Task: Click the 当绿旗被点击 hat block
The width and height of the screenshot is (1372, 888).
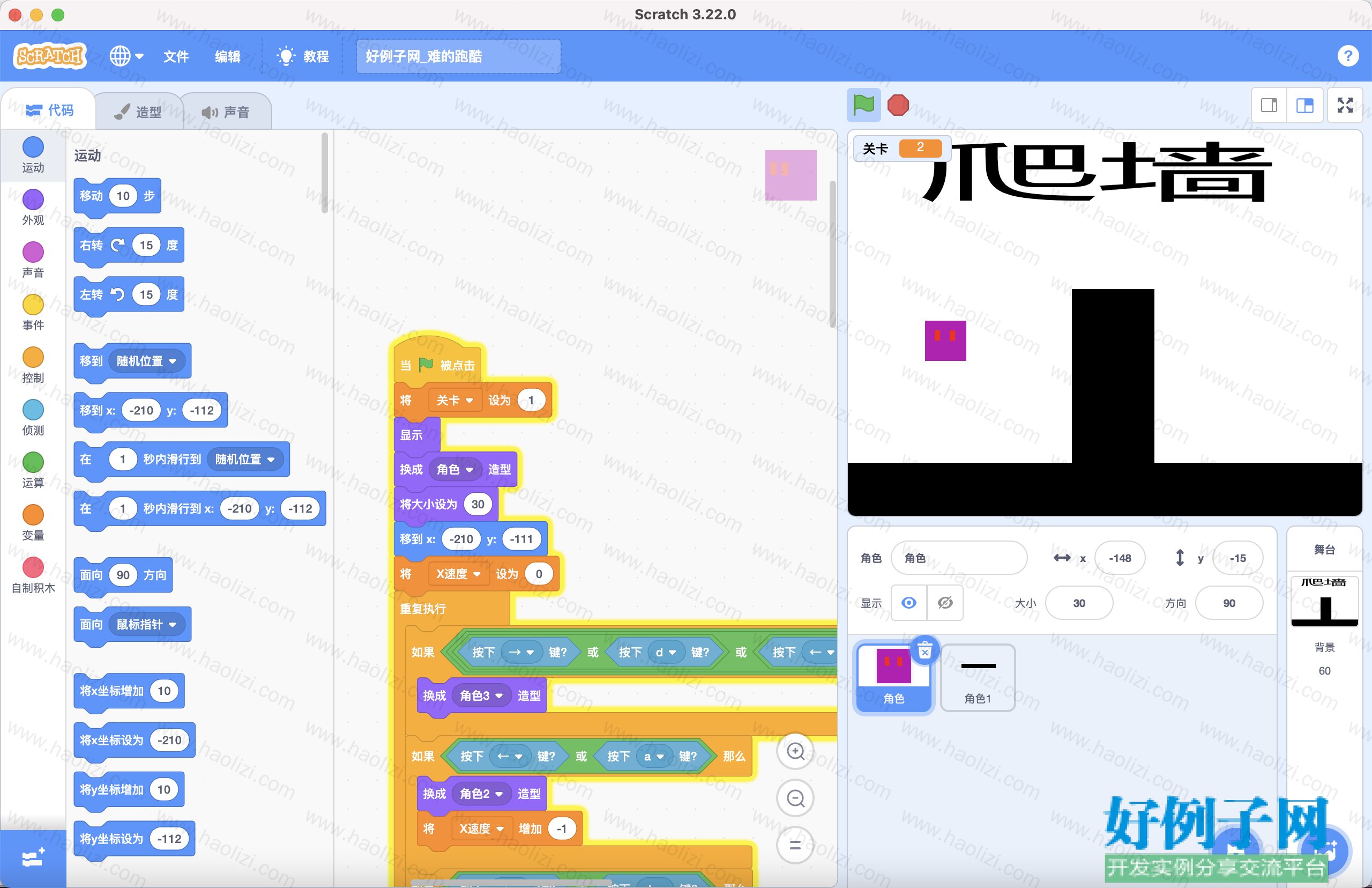Action: pos(437,360)
